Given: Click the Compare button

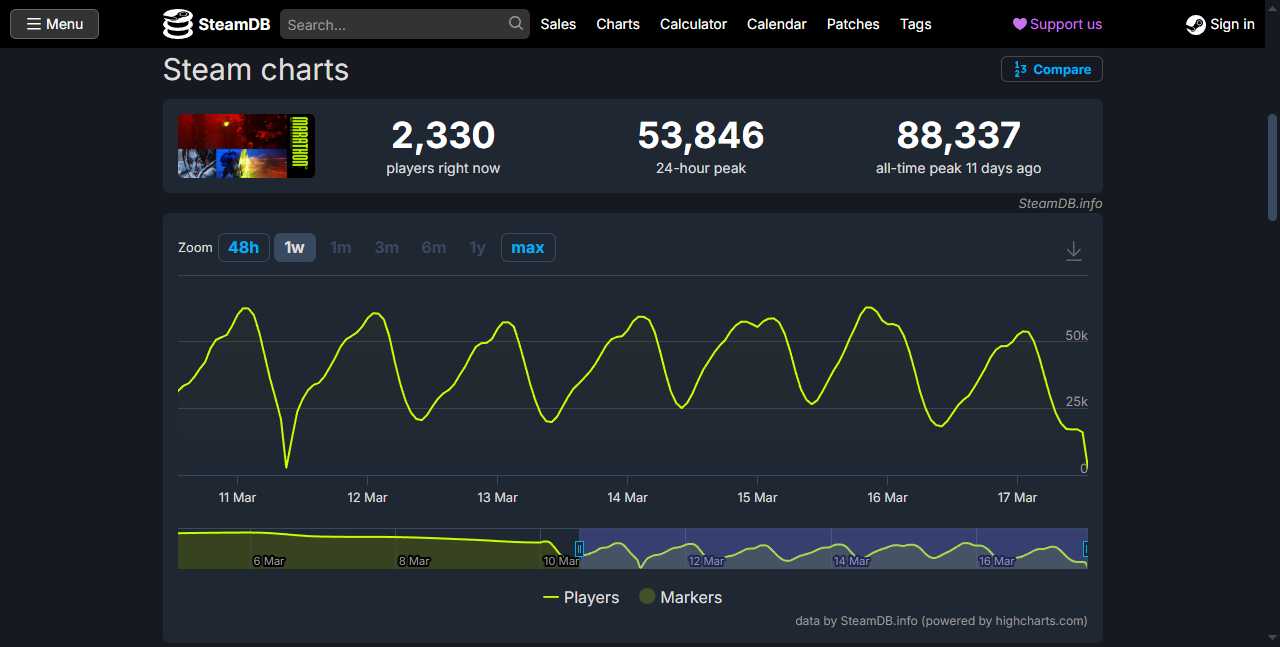Looking at the screenshot, I should tap(1052, 69).
